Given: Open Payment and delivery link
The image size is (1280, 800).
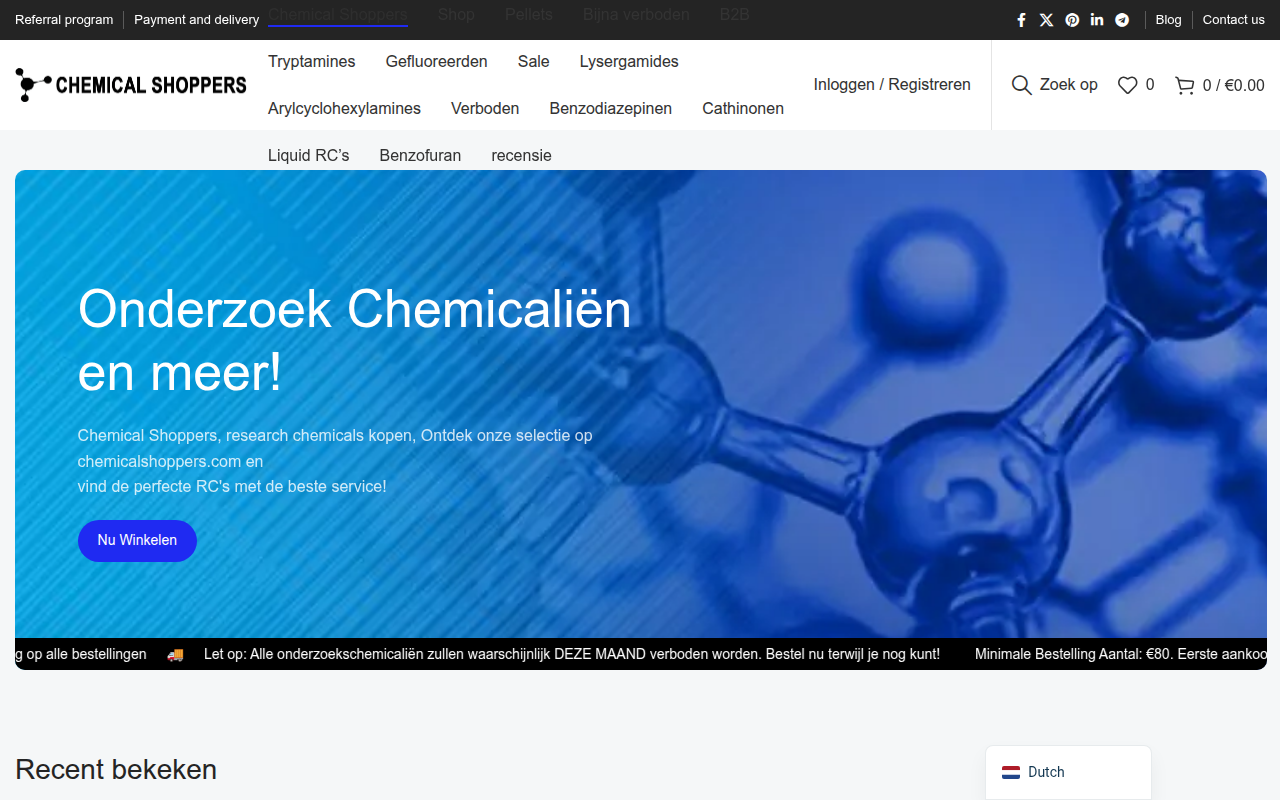Looking at the screenshot, I should tap(196, 20).
